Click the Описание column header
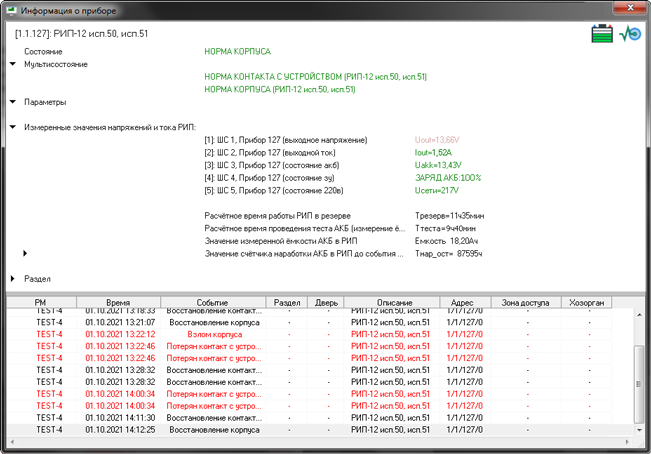Screen dimensions: 651x454 coord(391,301)
